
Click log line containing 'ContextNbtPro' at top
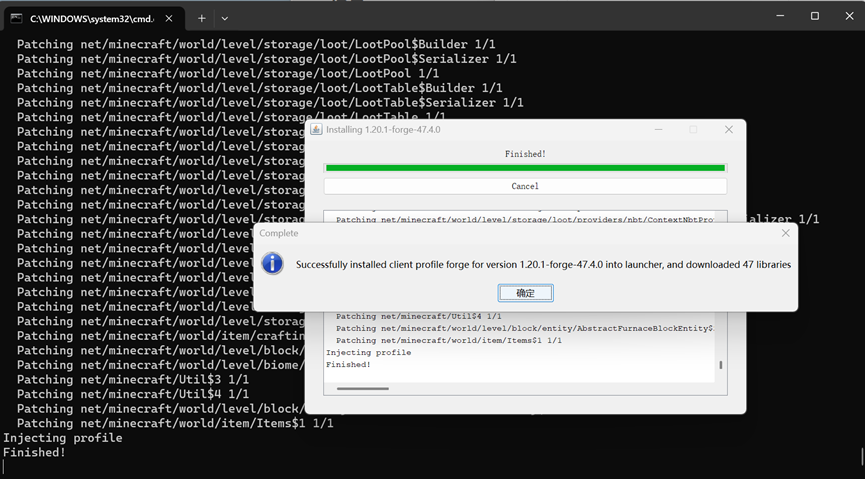pyautogui.click(x=525, y=220)
